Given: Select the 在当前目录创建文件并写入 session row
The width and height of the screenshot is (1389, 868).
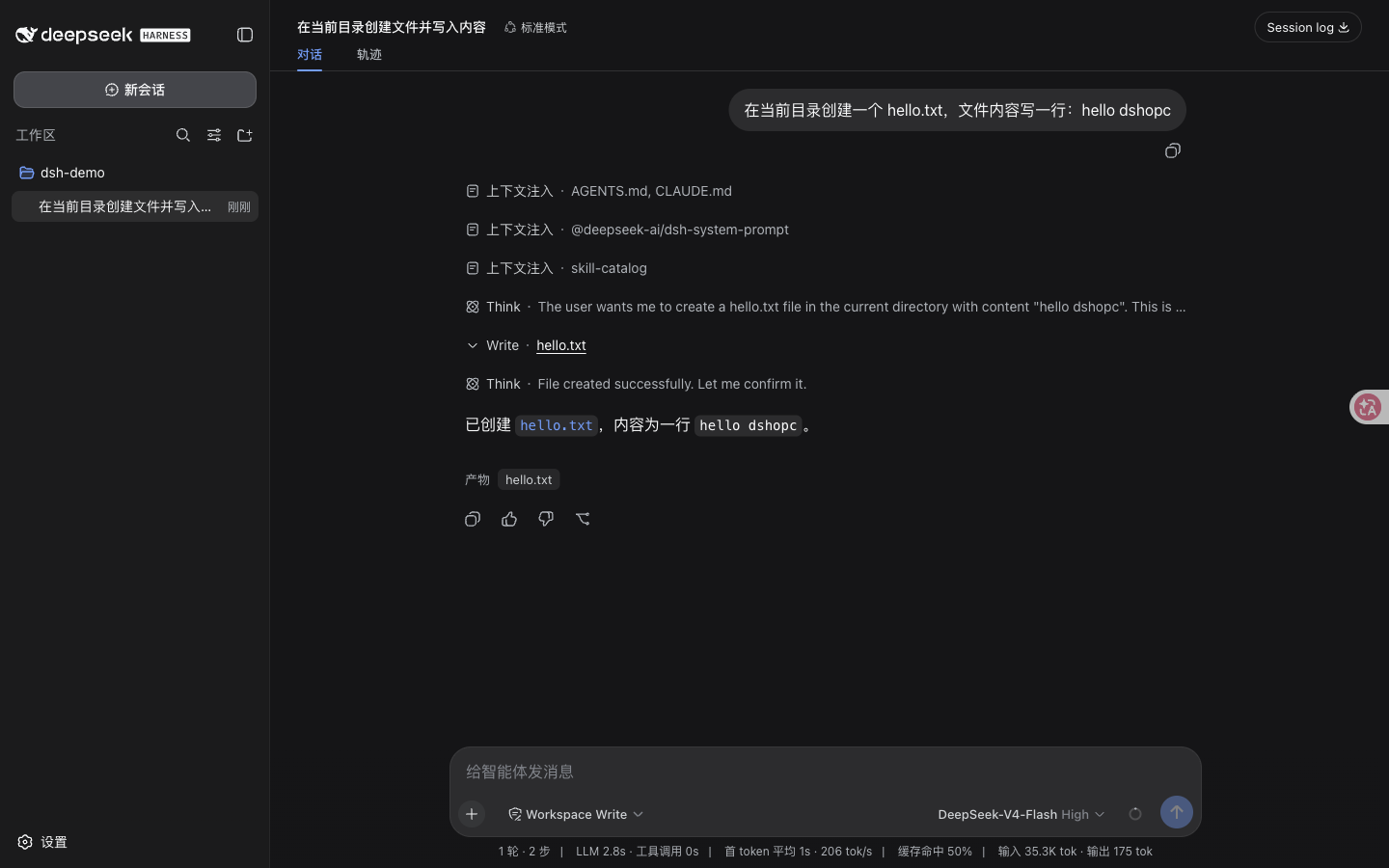Looking at the screenshot, I should pos(135,206).
